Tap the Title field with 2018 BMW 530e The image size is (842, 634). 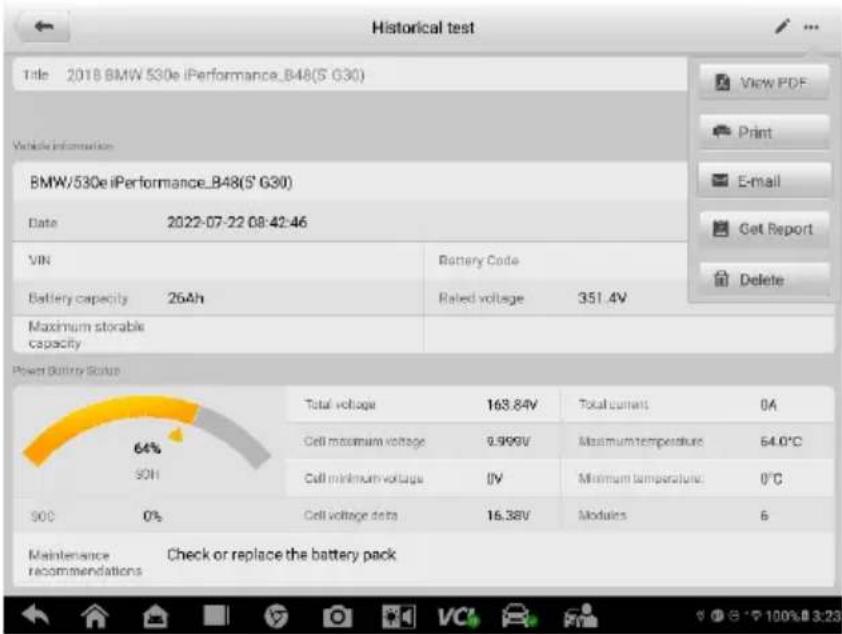350,75
